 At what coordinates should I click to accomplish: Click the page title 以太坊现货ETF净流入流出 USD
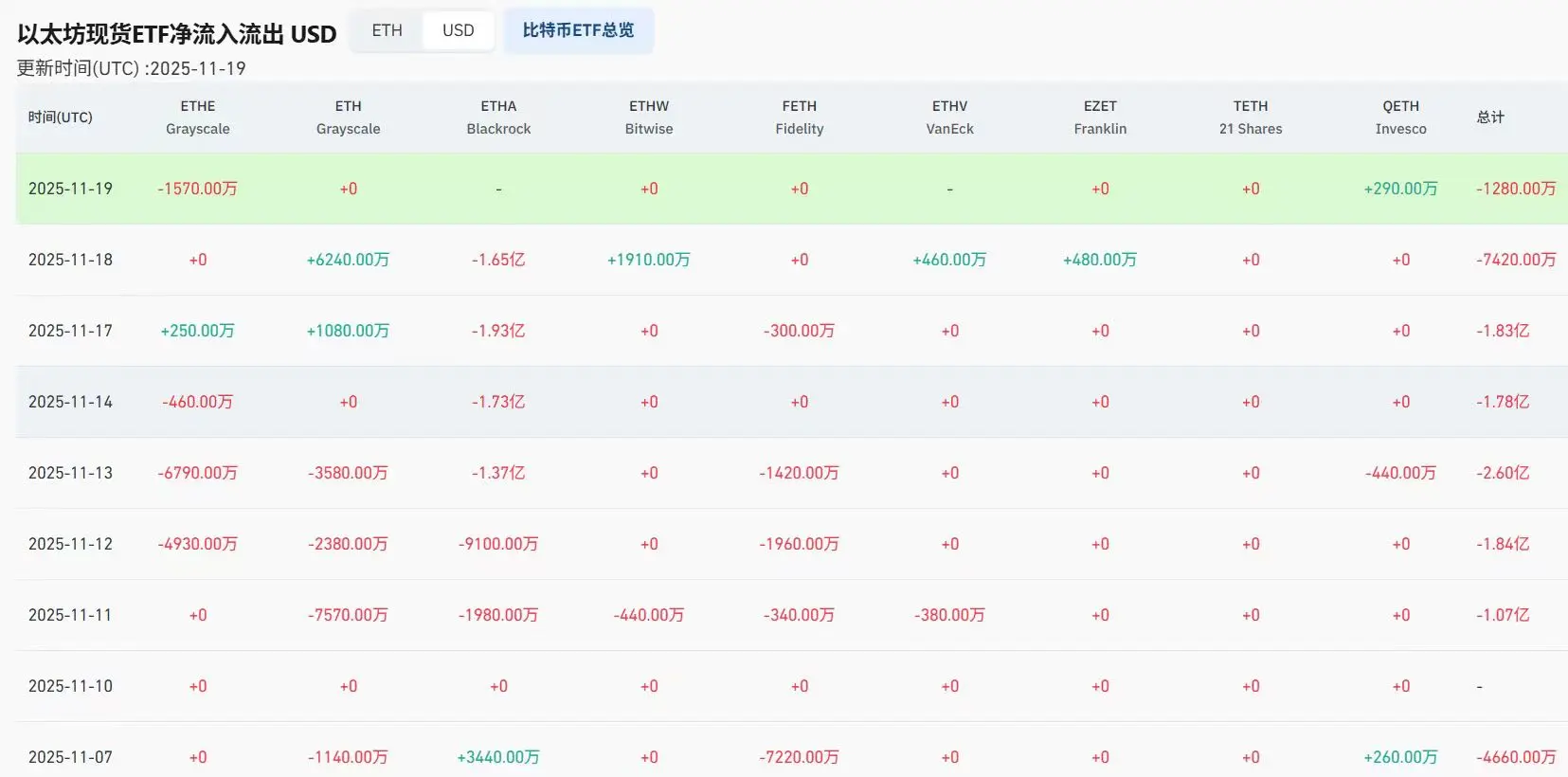[x=177, y=34]
